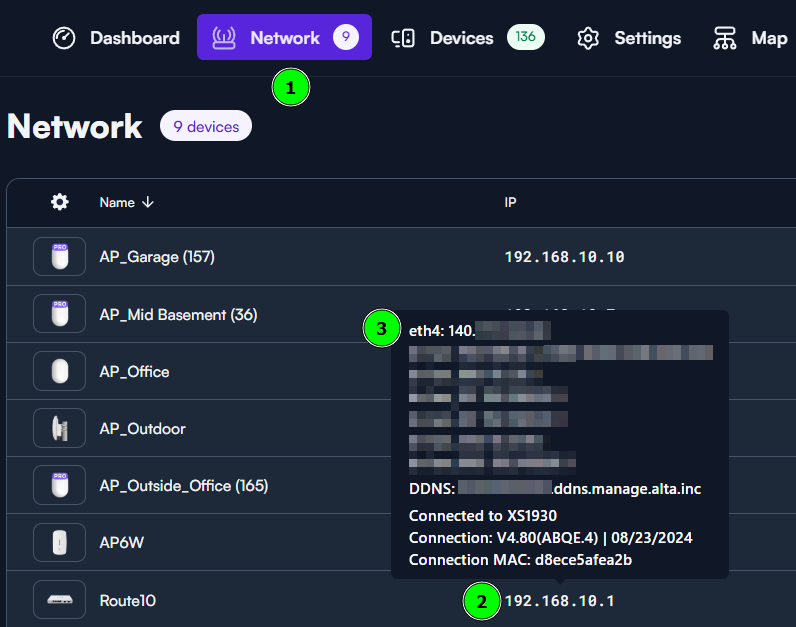Screen dimensions: 796x627
Task: Sort the table by Name column
Action: [x=126, y=203]
